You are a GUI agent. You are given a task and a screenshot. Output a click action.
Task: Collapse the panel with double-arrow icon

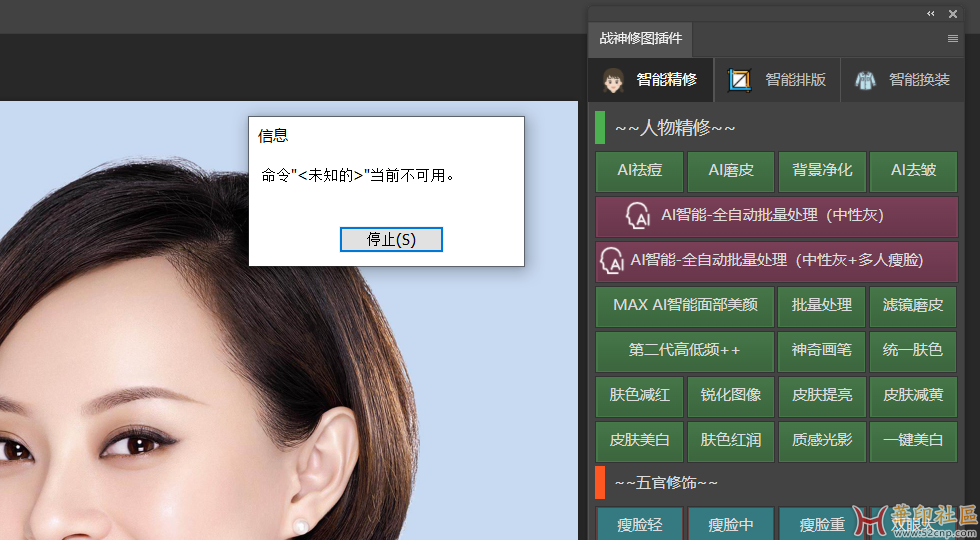930,13
